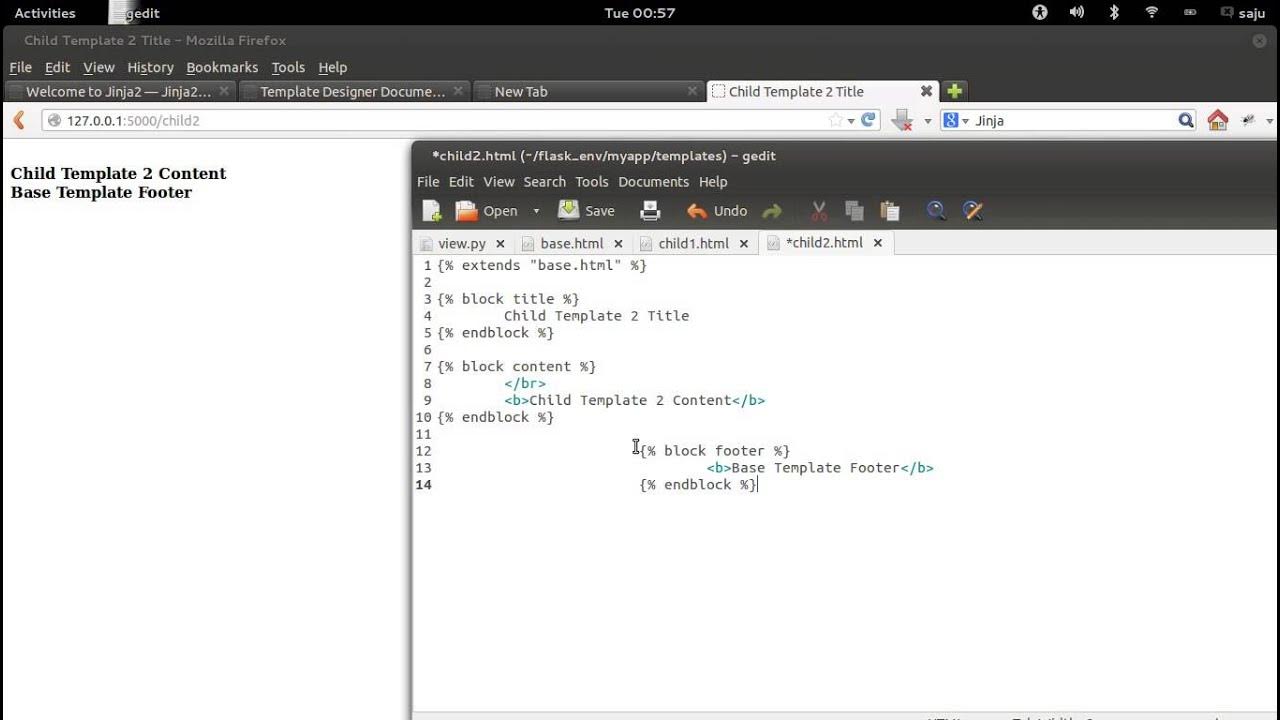Open gedit's Help menu

pyautogui.click(x=713, y=182)
